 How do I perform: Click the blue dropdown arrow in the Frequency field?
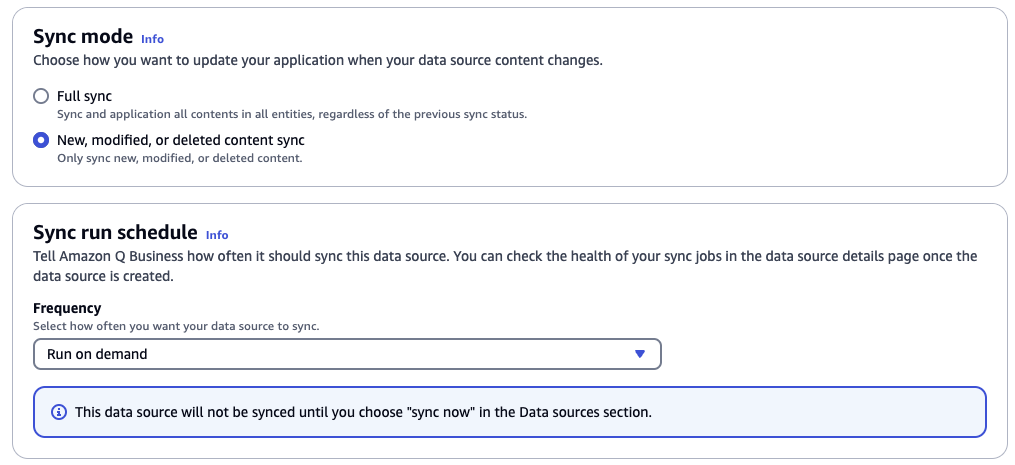640,354
